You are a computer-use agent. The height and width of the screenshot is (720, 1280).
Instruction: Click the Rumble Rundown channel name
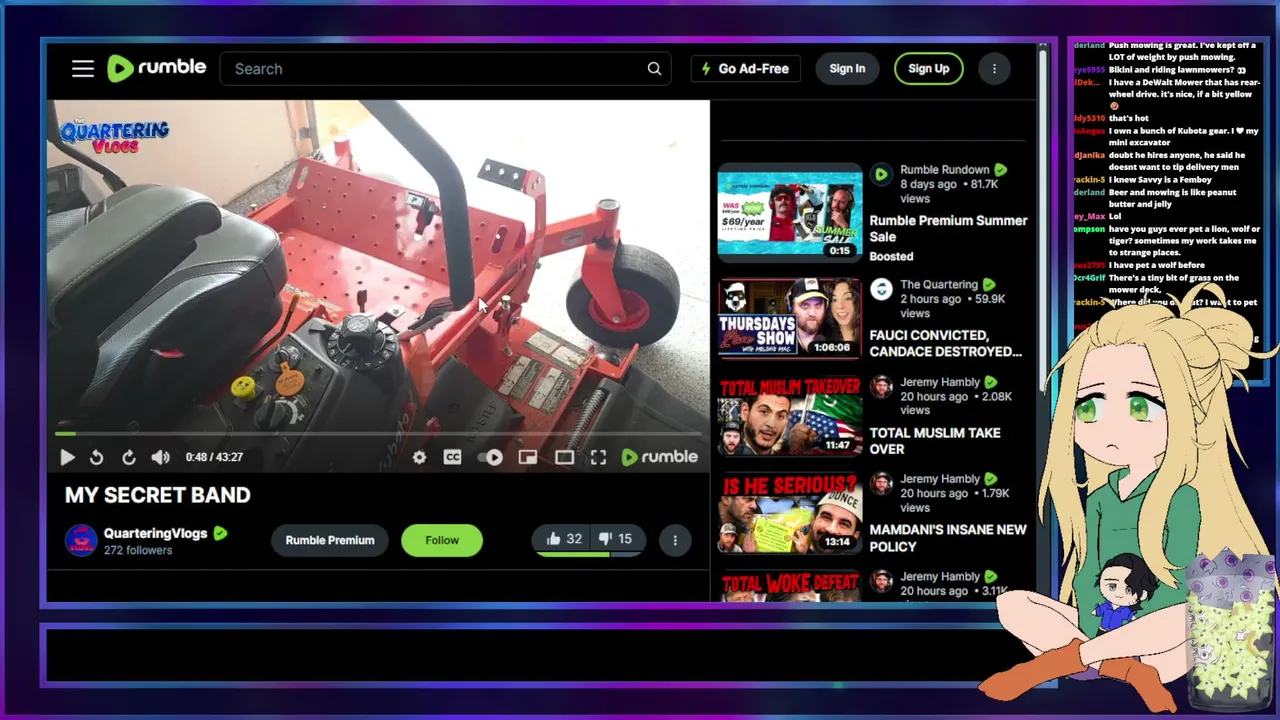coord(945,170)
